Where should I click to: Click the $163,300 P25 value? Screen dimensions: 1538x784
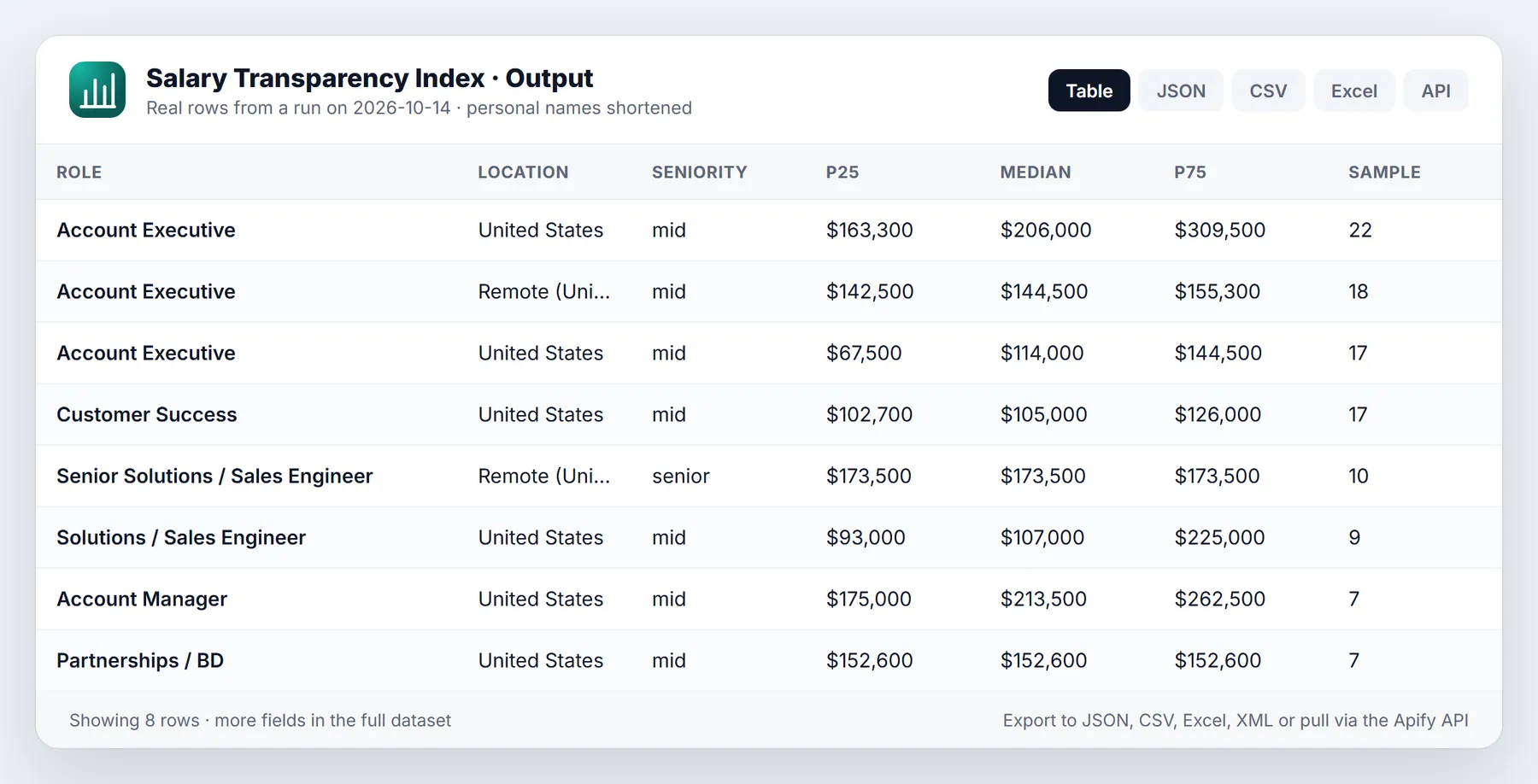point(870,230)
